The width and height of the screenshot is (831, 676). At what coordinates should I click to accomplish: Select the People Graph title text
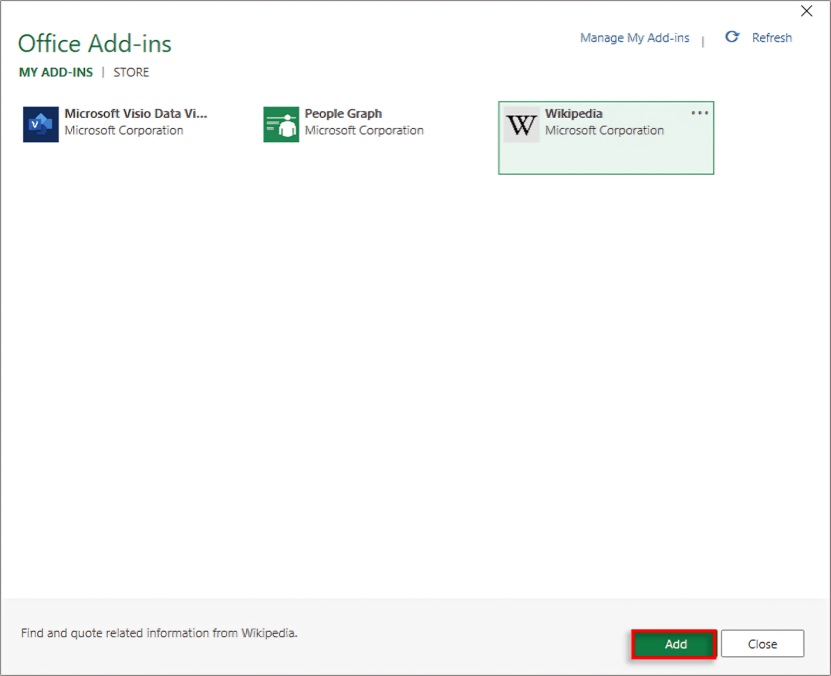coord(343,114)
